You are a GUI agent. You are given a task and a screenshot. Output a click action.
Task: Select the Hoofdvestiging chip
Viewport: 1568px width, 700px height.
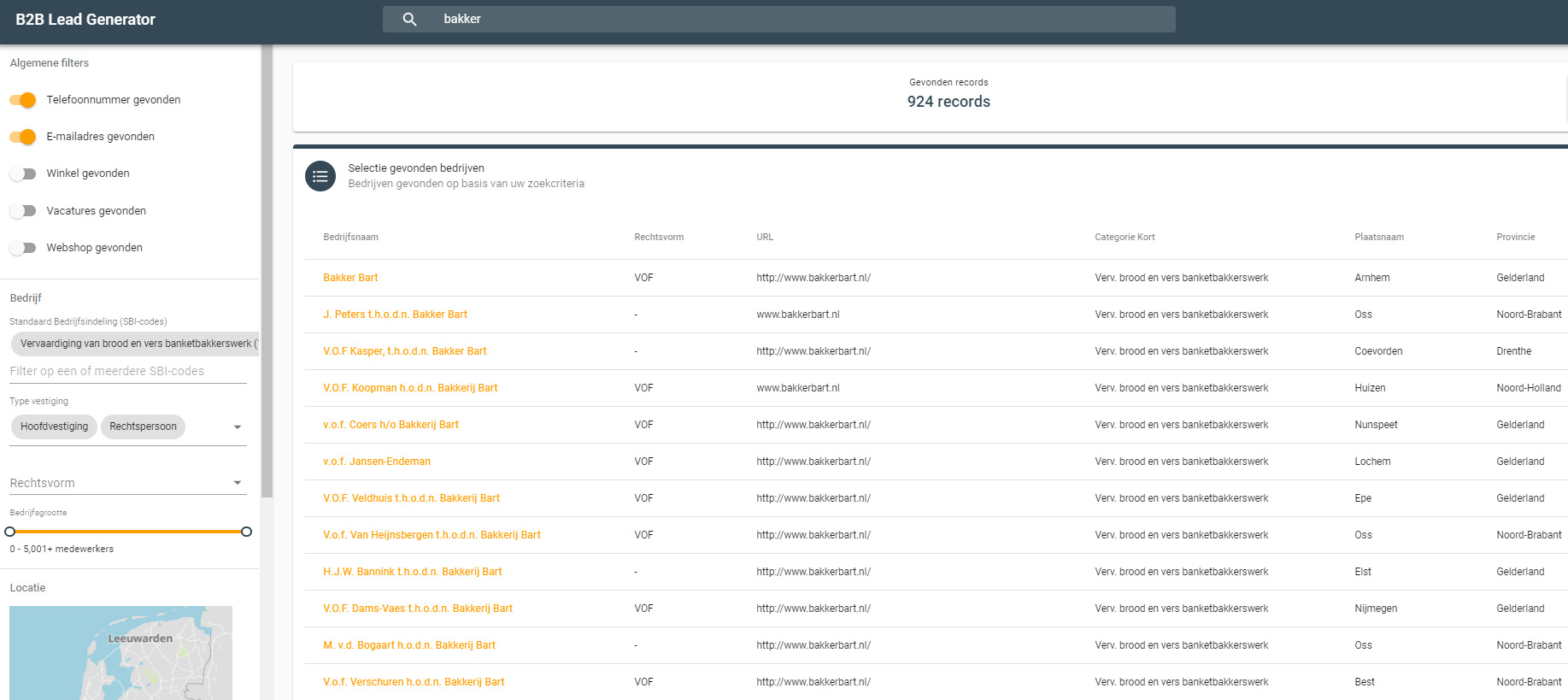[54, 426]
